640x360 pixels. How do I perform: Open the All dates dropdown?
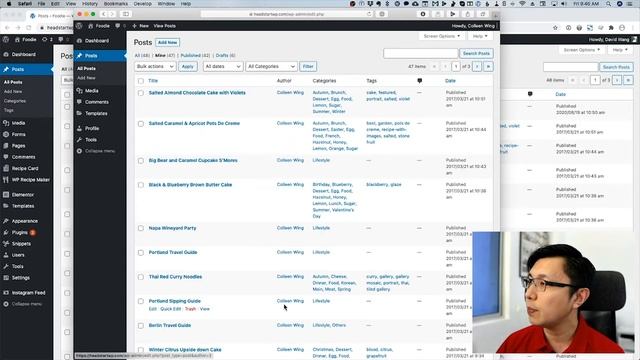(x=223, y=67)
